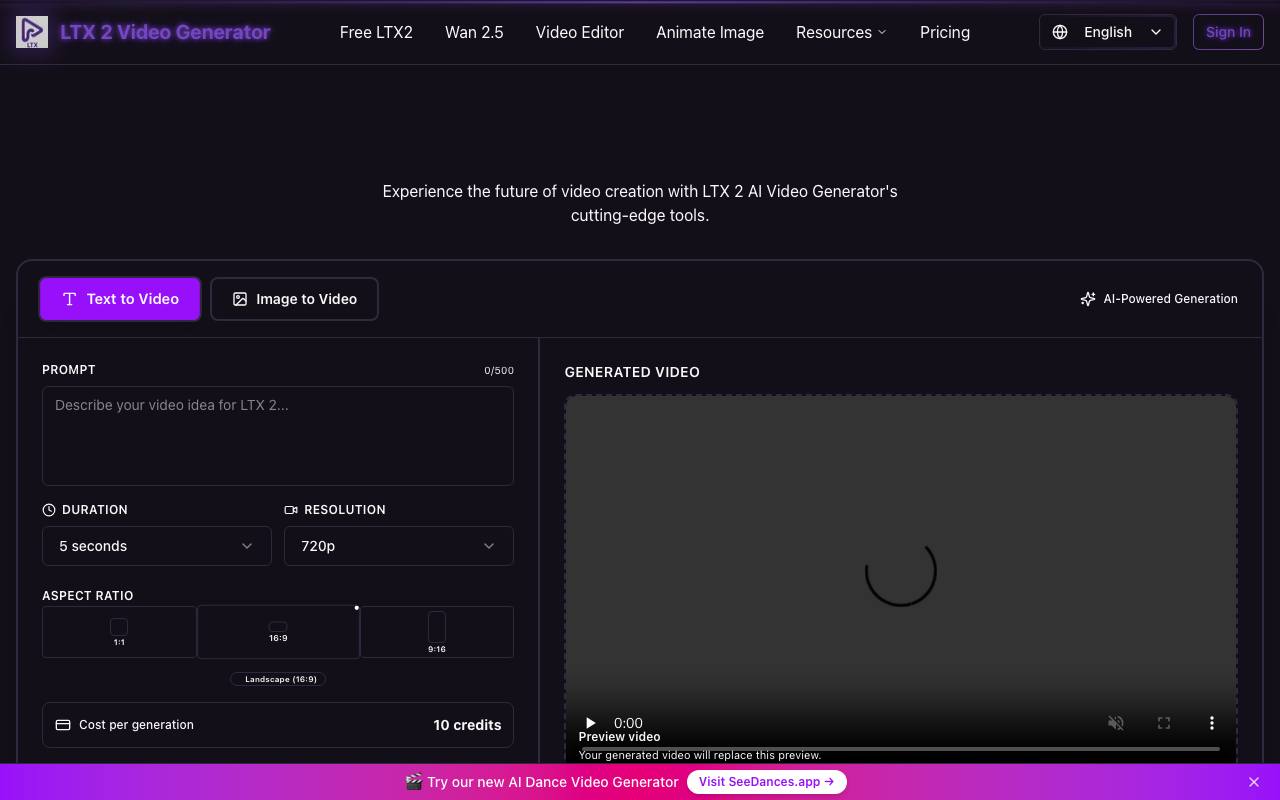The height and width of the screenshot is (800, 1280).
Task: Click the globe language icon
Action: (x=1060, y=32)
